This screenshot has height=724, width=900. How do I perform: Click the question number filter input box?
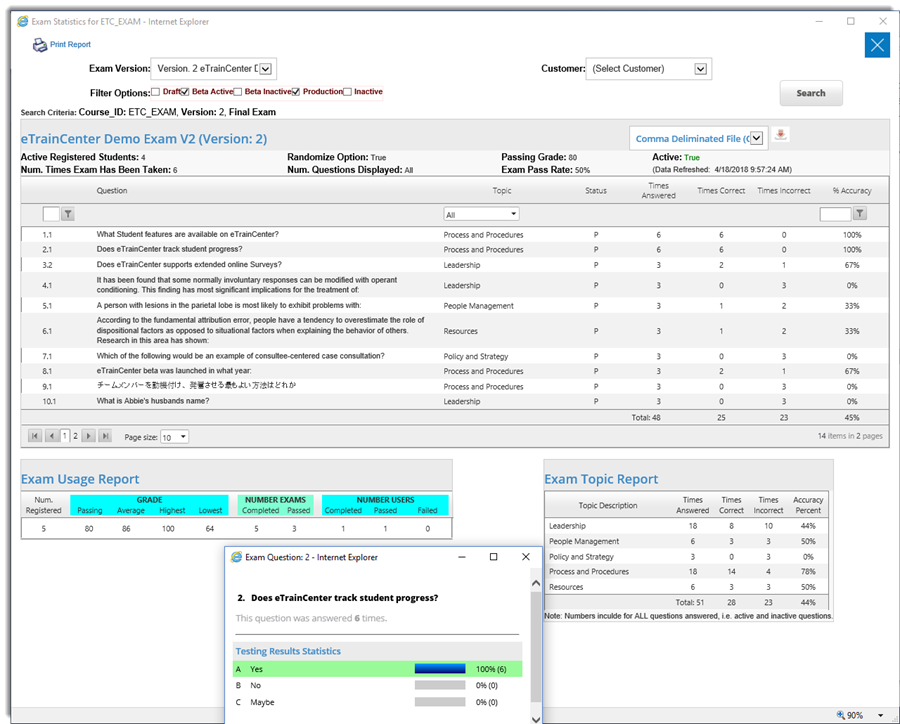tap(51, 214)
